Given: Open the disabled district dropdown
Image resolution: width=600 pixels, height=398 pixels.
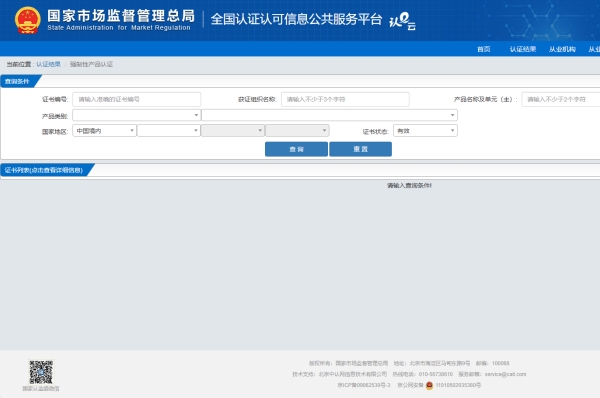Looking at the screenshot, I should pyautogui.click(x=297, y=130).
